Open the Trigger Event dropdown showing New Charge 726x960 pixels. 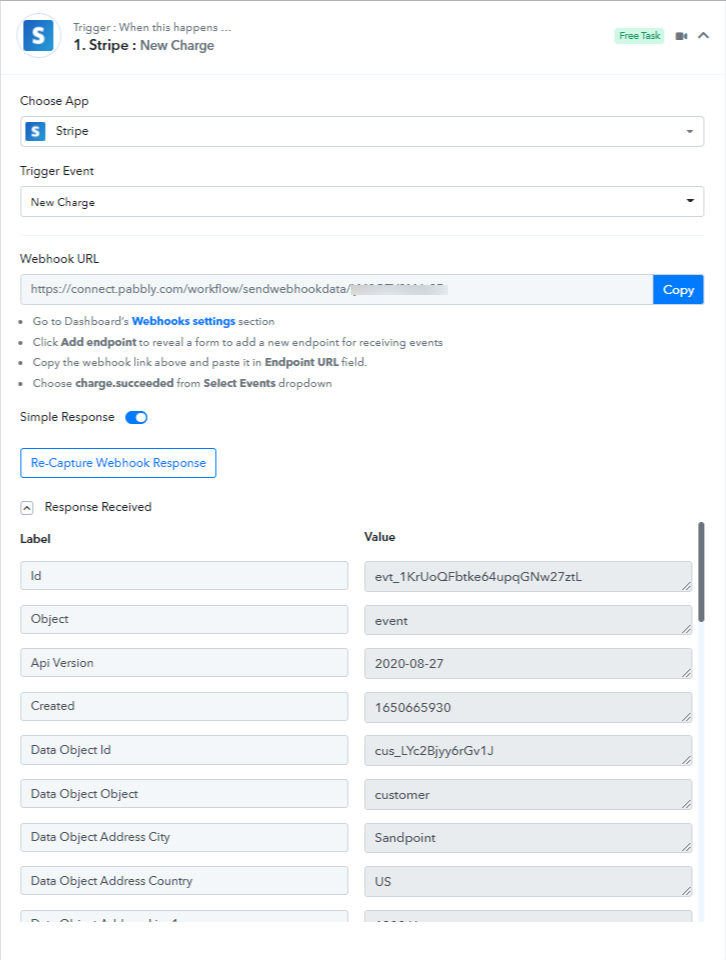point(362,201)
